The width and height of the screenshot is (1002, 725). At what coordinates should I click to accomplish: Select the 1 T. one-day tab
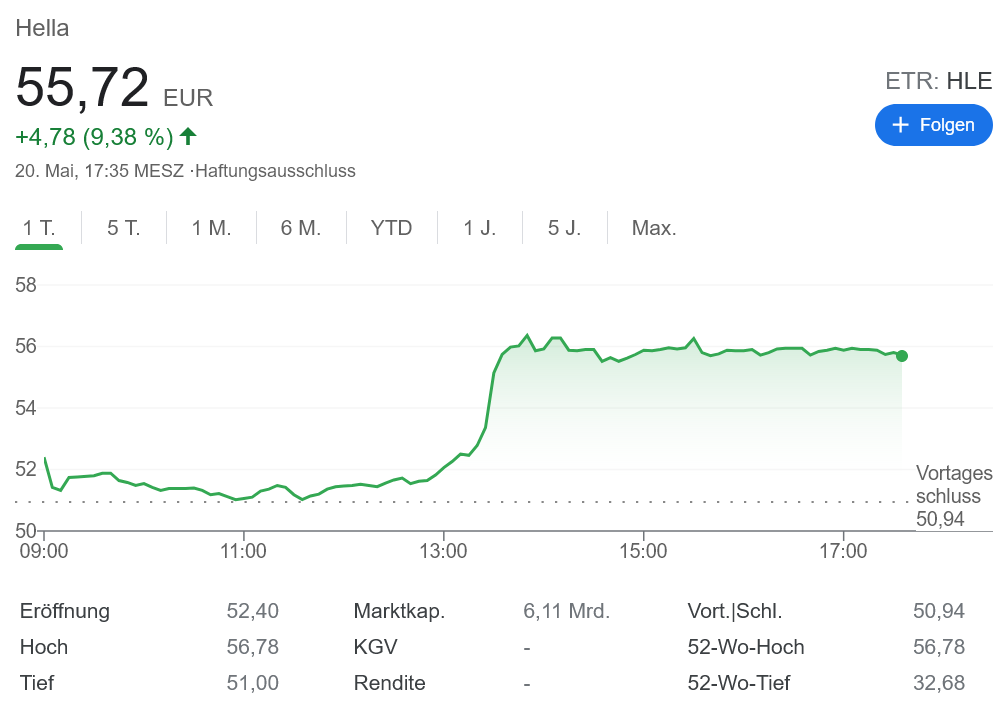39,228
